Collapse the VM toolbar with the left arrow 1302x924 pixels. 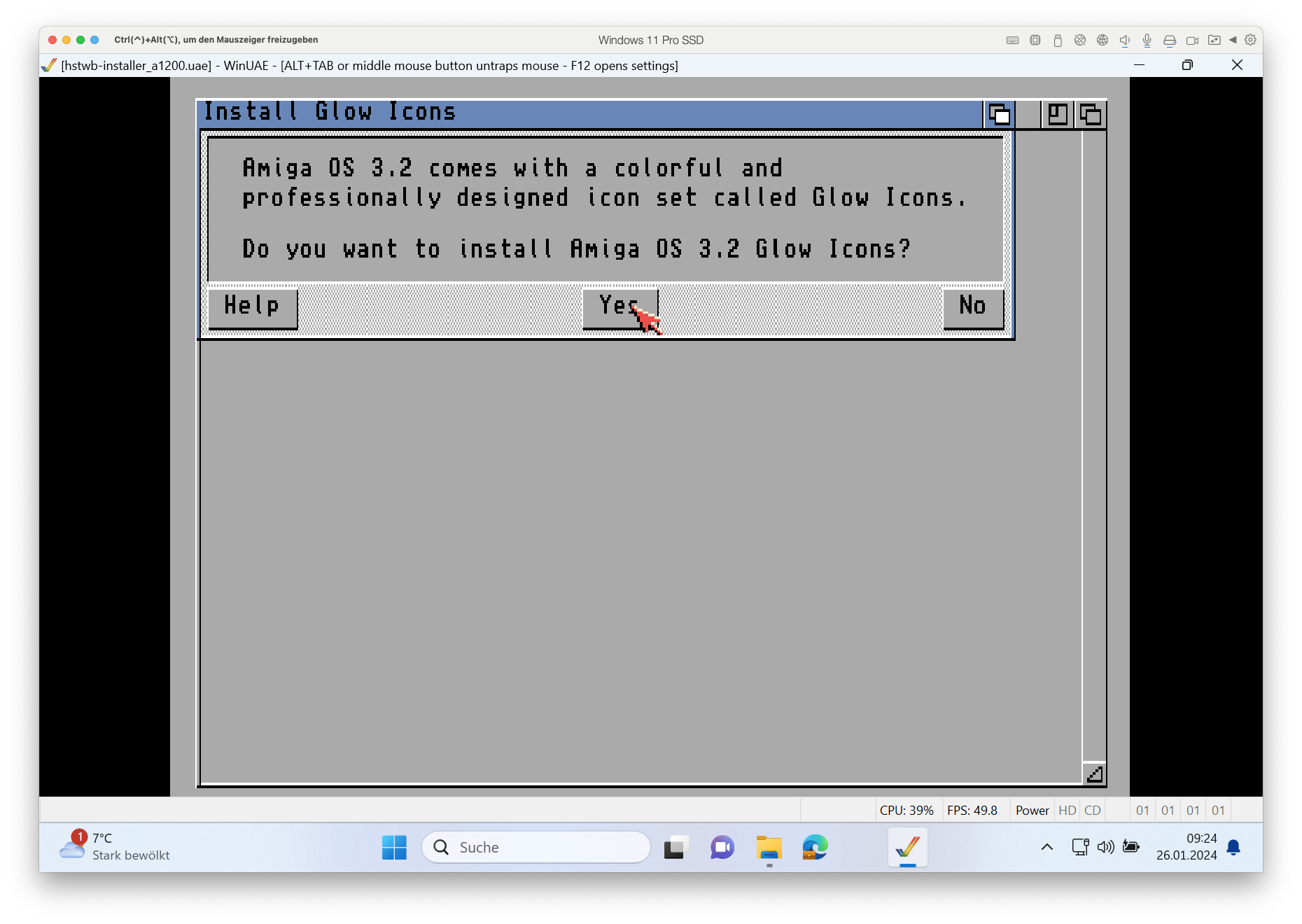[1233, 41]
